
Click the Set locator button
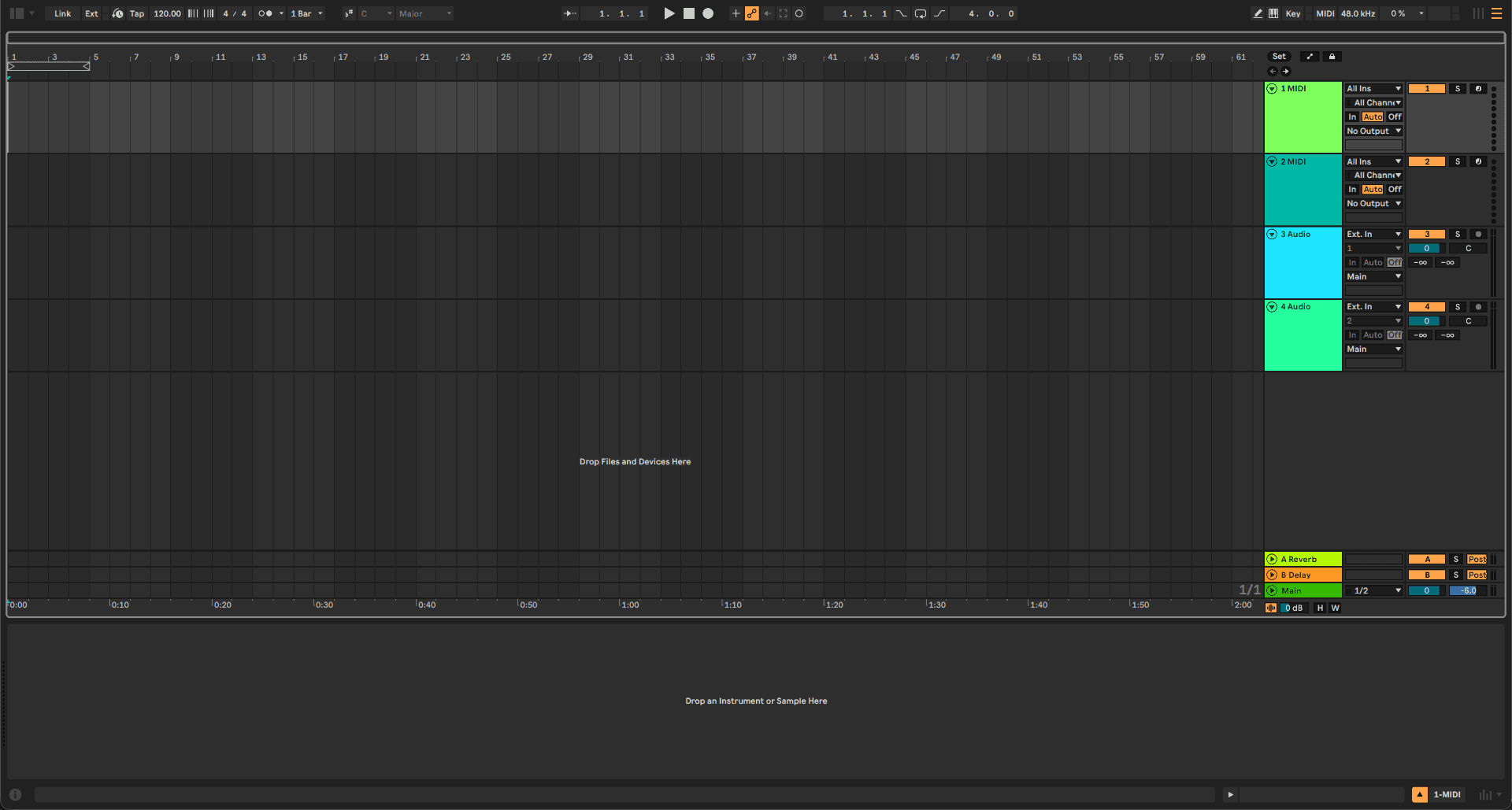pos(1279,57)
